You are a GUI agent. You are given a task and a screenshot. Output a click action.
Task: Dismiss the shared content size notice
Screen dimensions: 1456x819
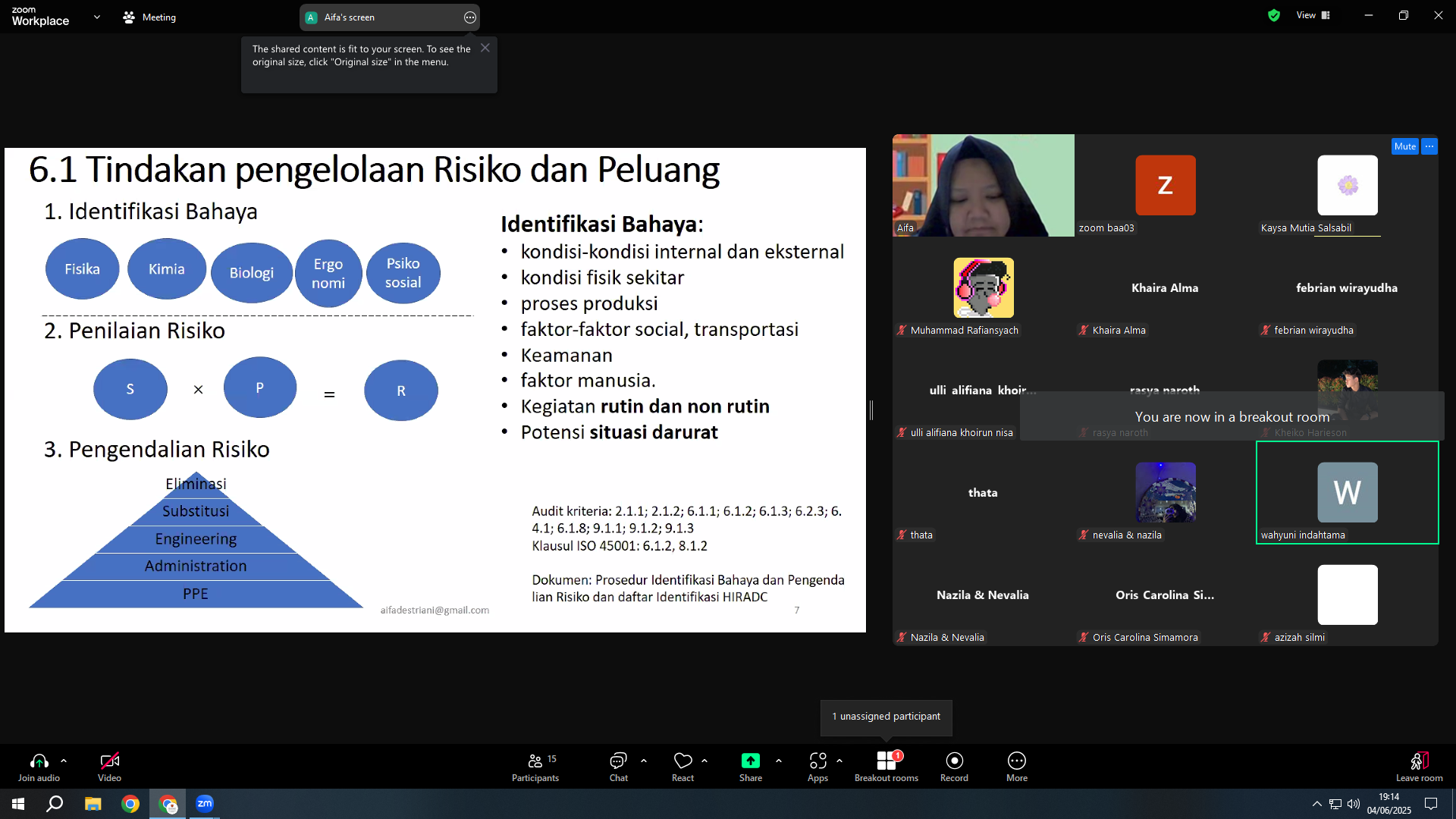point(485,48)
